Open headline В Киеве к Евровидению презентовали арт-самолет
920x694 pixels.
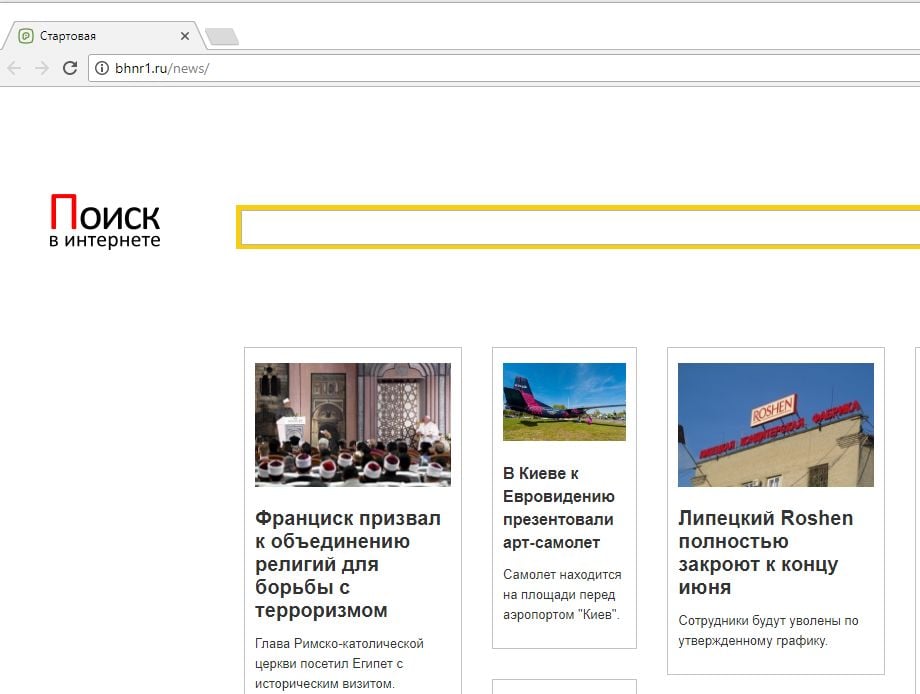559,507
